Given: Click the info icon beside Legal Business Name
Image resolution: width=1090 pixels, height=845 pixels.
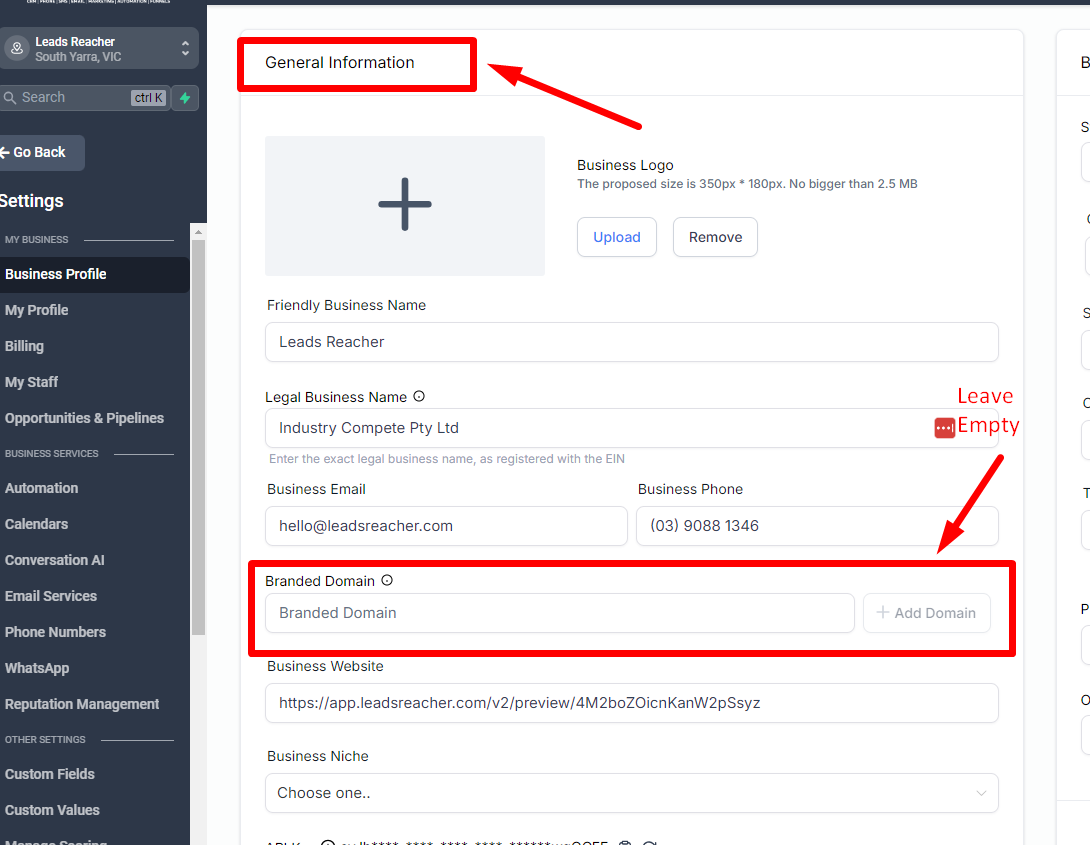Looking at the screenshot, I should (x=418, y=396).
